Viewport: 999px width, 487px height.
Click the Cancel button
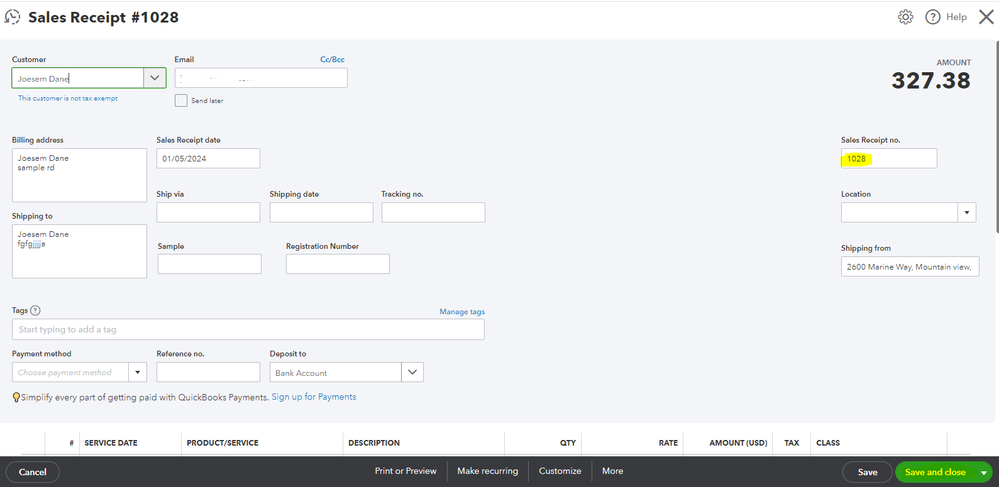(x=32, y=472)
